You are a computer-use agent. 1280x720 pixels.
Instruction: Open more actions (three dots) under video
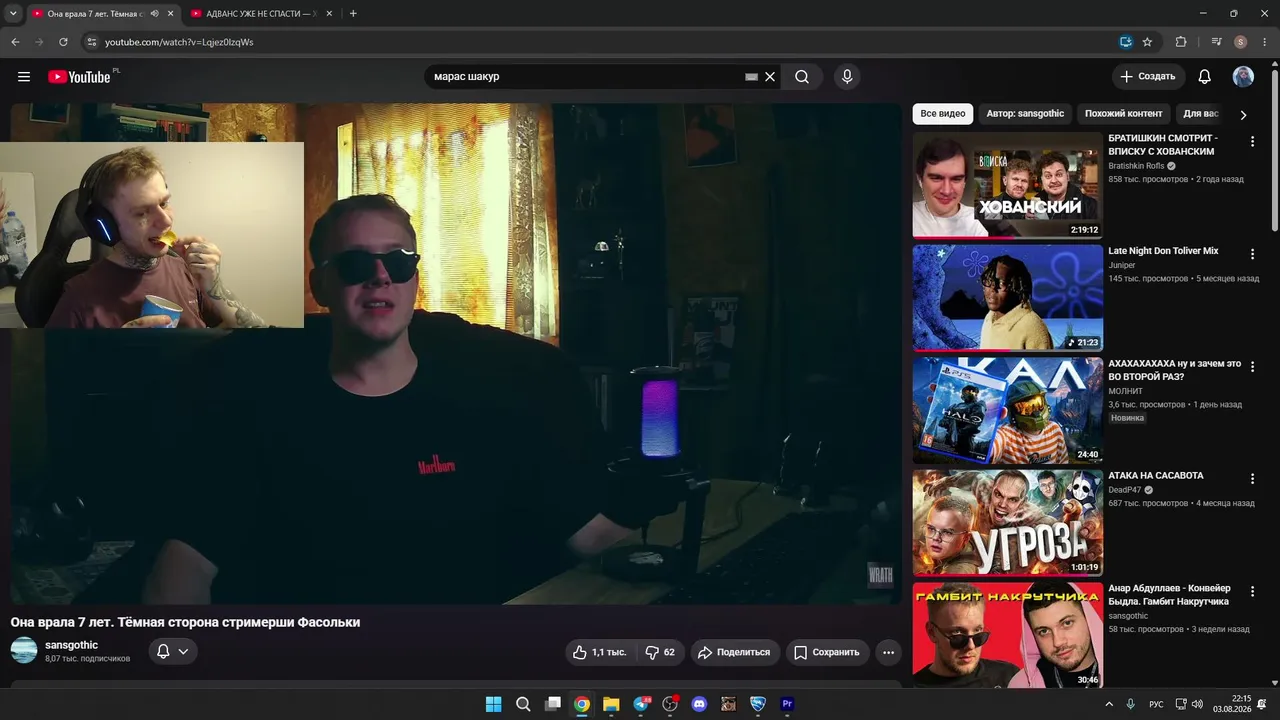888,652
